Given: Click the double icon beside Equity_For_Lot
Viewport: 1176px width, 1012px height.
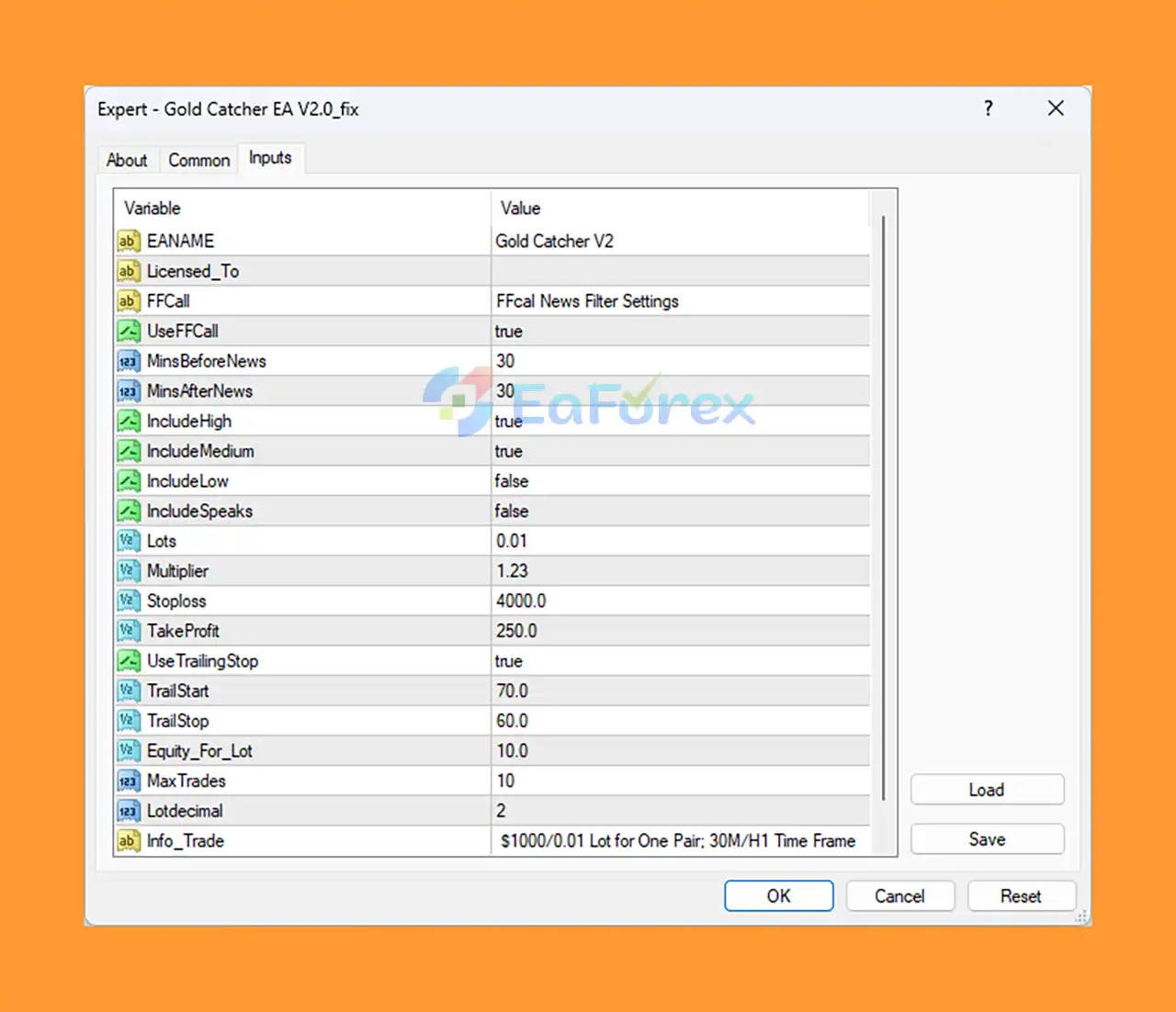Looking at the screenshot, I should point(128,751).
